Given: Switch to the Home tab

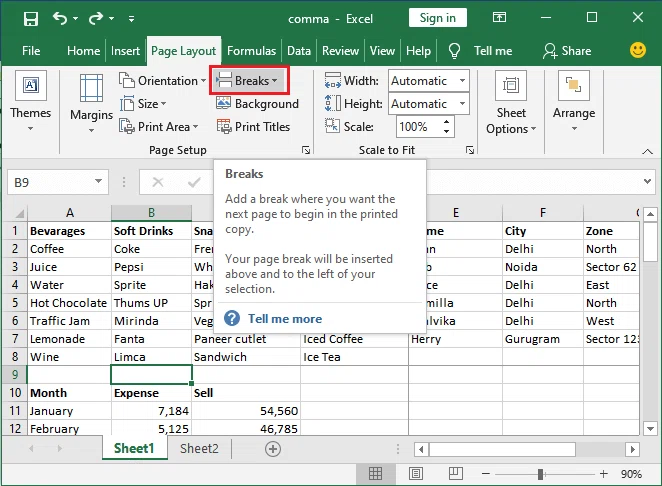Looking at the screenshot, I should [83, 51].
